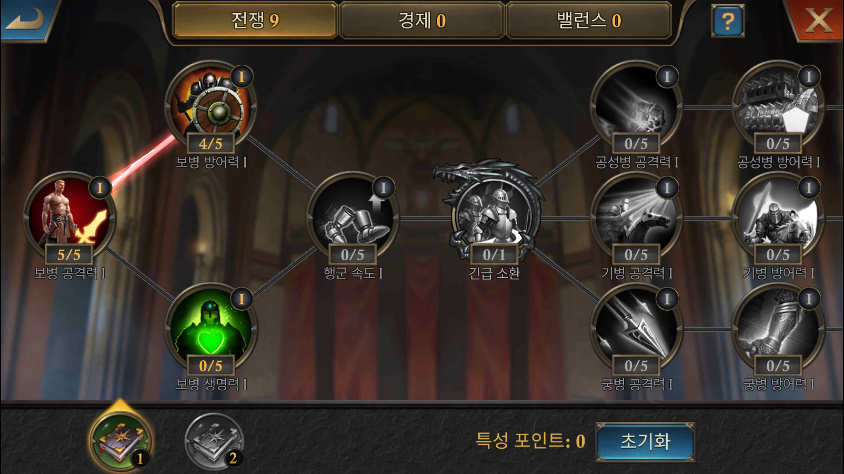Select the 공성병 공격력 I skill icon
This screenshot has width=844, height=474.
coord(636,107)
